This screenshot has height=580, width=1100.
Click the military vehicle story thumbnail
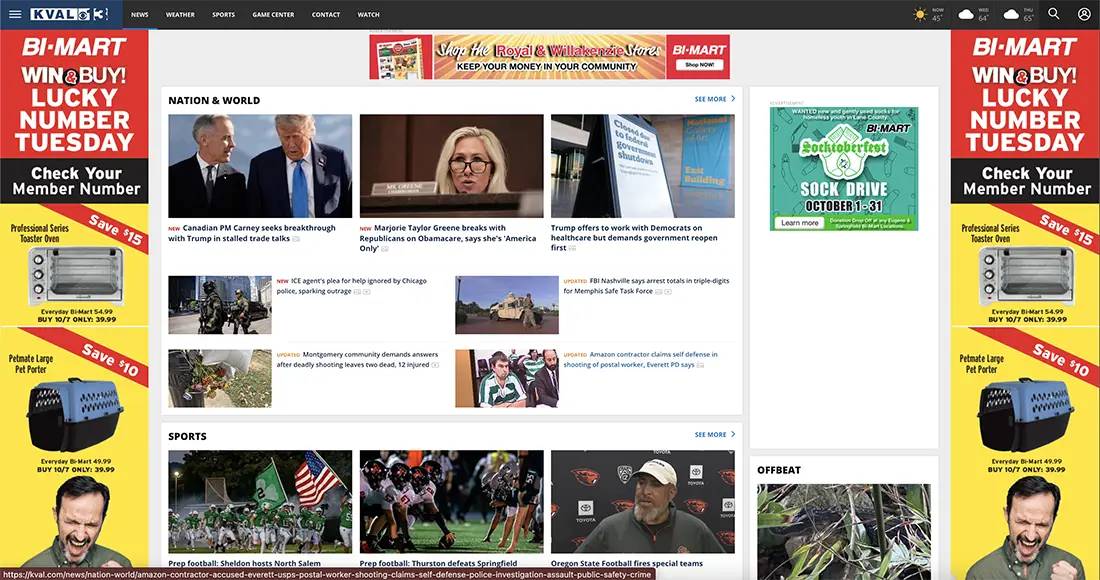click(x=507, y=305)
